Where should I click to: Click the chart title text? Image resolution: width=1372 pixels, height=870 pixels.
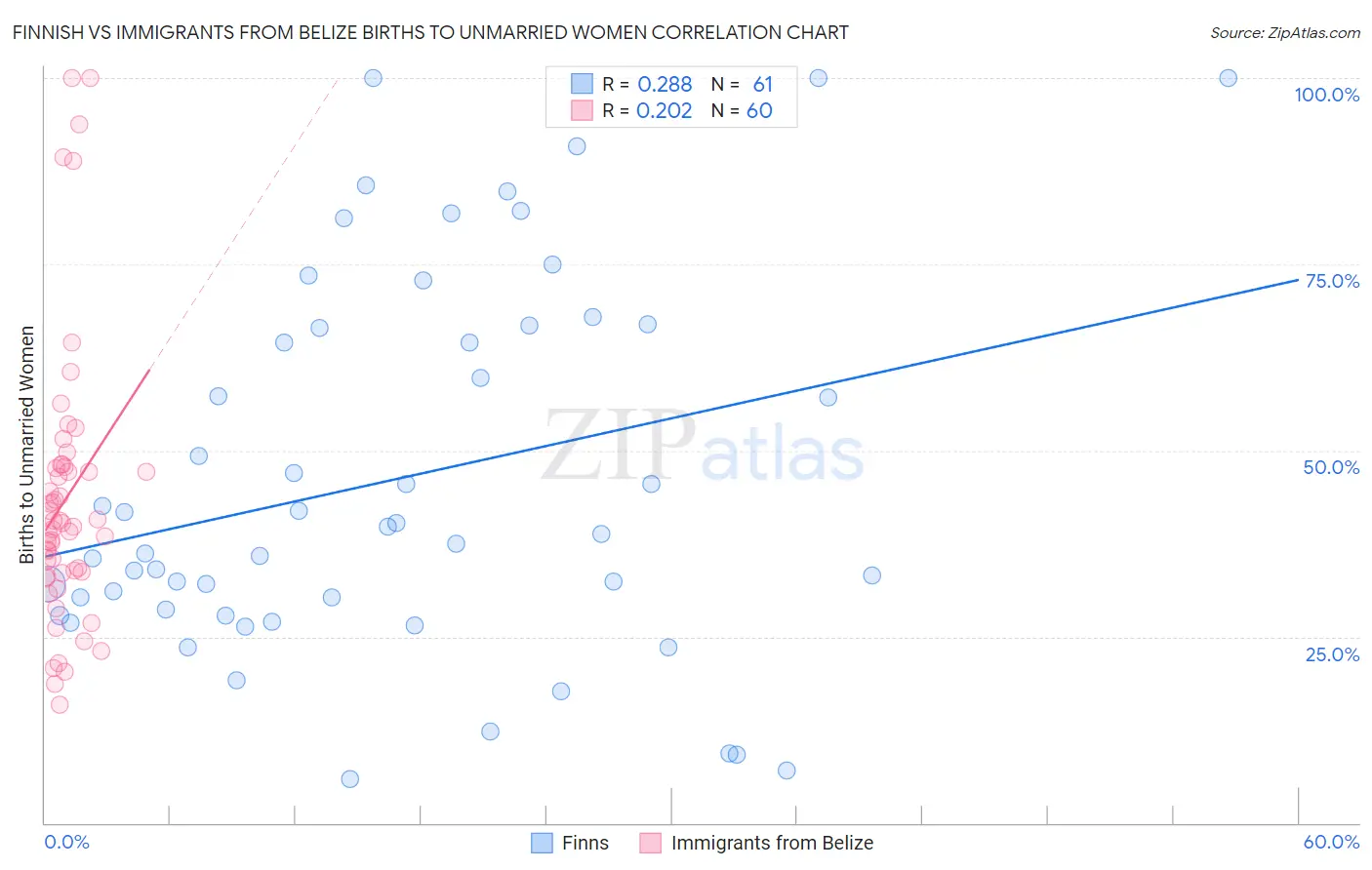(430, 32)
